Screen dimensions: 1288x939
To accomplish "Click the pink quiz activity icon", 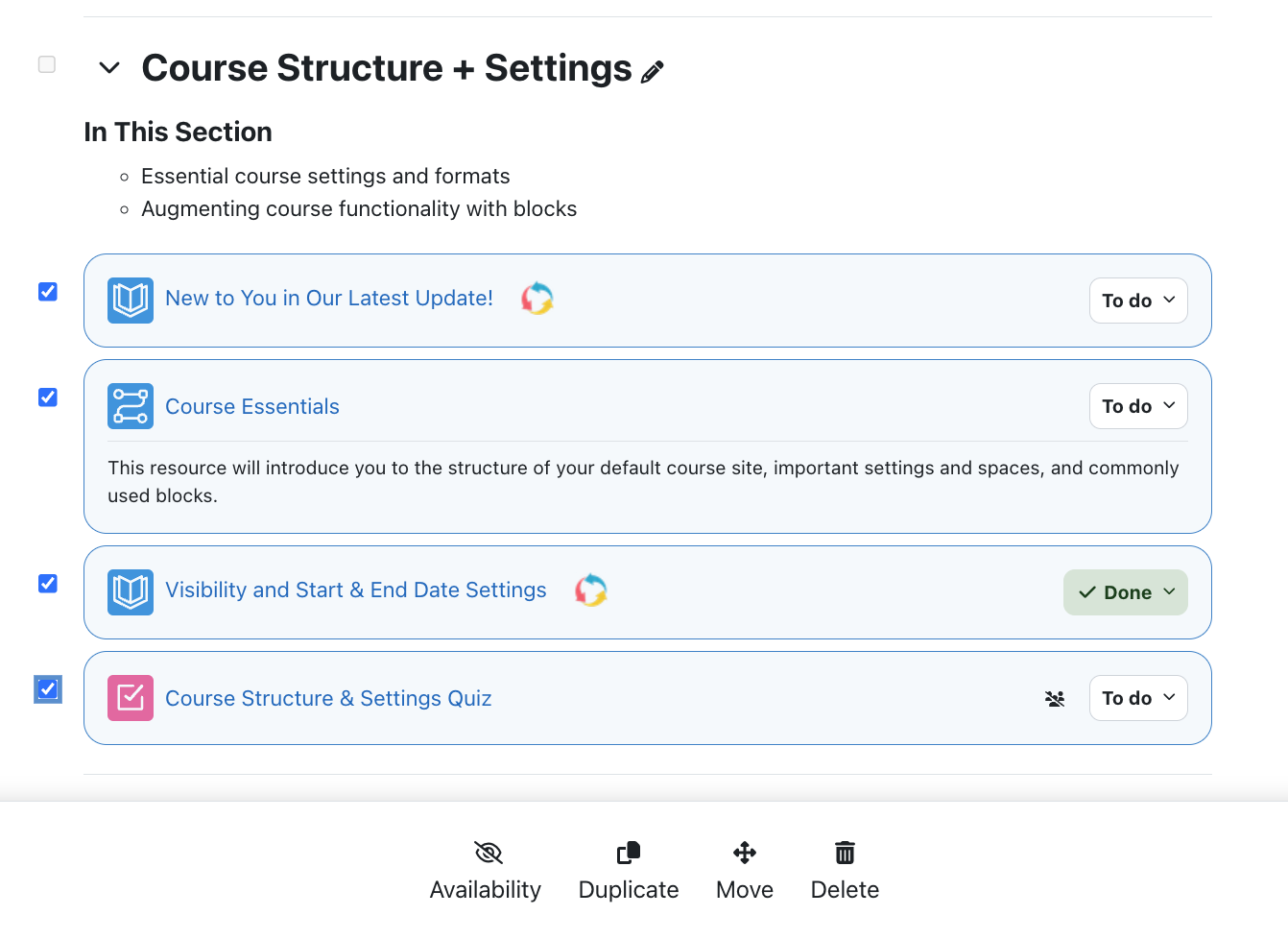I will pos(131,698).
